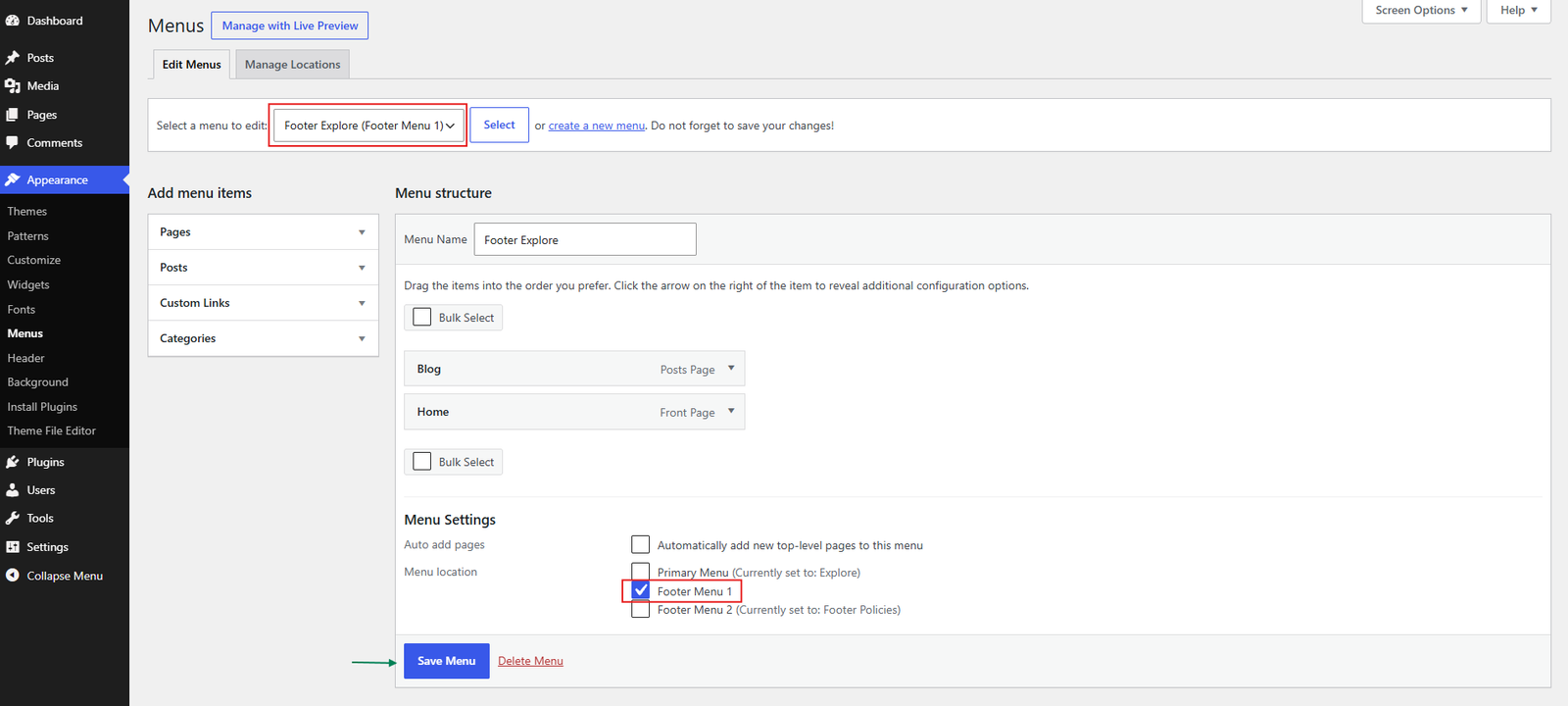The image size is (1568, 706).
Task: Check the Footer Menu 2 location box
Action: coord(641,609)
